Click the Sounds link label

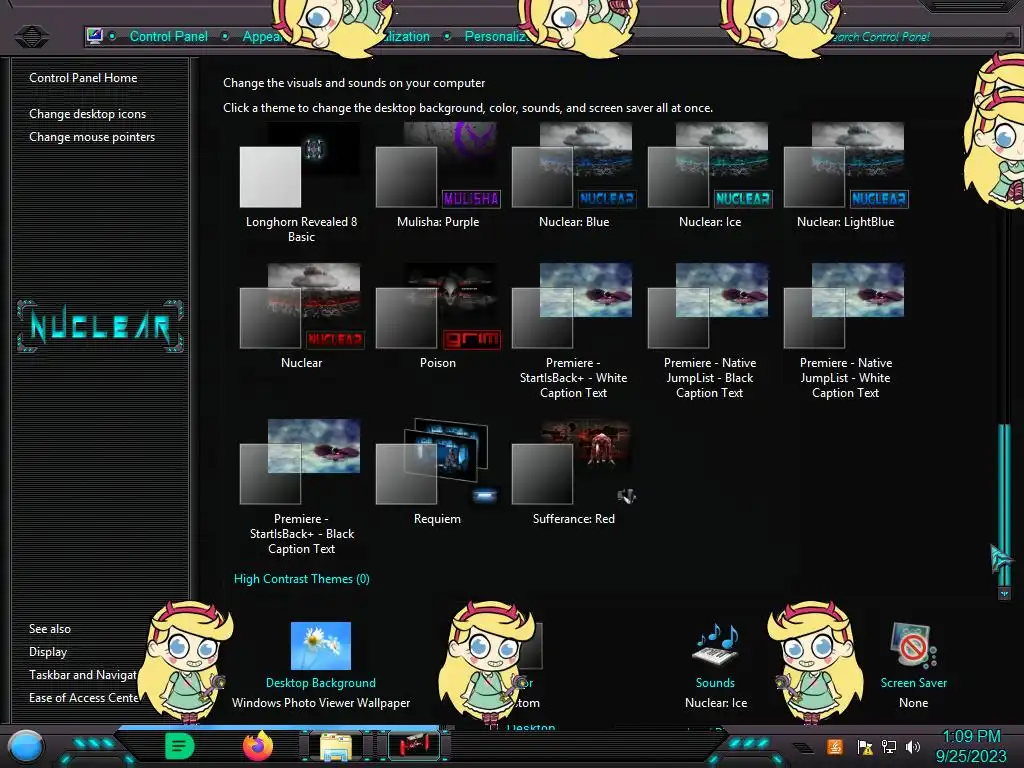click(x=715, y=682)
